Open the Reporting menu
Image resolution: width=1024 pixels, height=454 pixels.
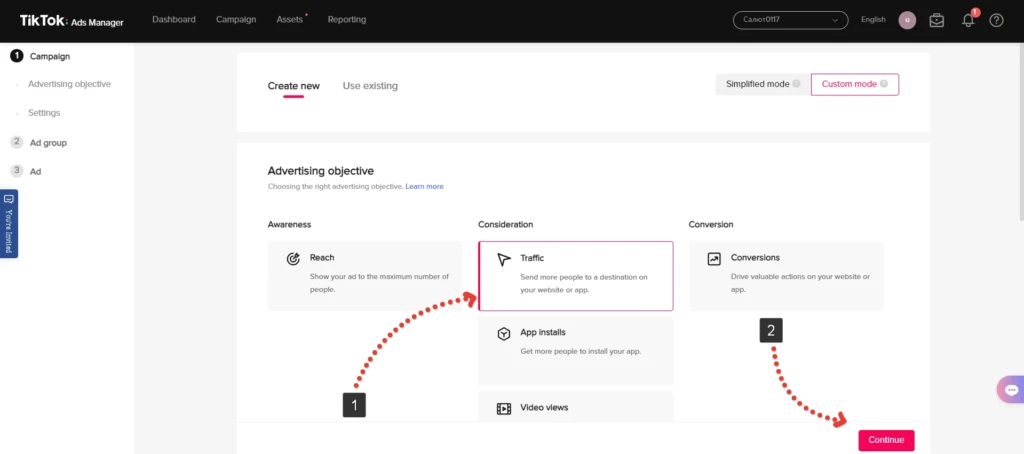click(x=347, y=20)
